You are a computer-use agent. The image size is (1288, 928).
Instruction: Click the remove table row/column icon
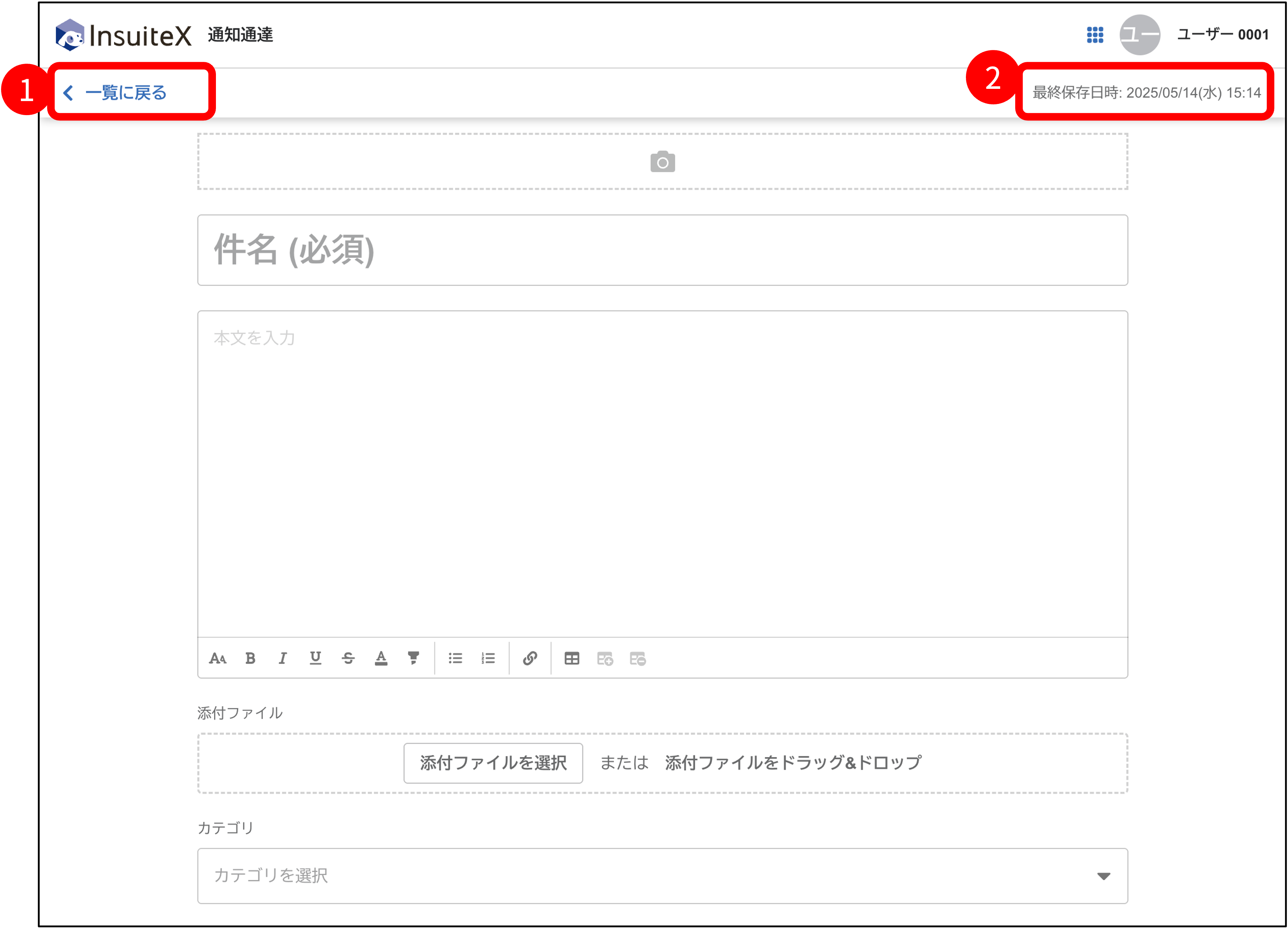click(638, 658)
